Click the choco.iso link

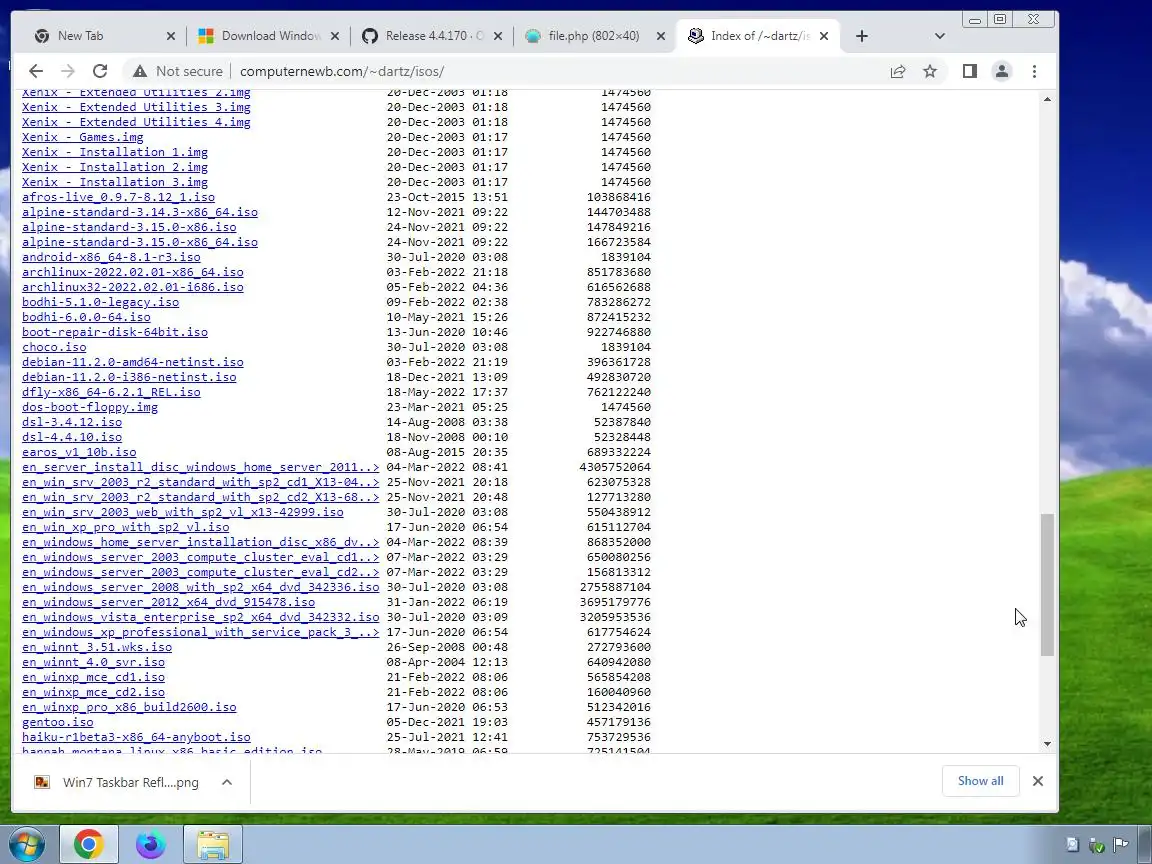click(54, 347)
